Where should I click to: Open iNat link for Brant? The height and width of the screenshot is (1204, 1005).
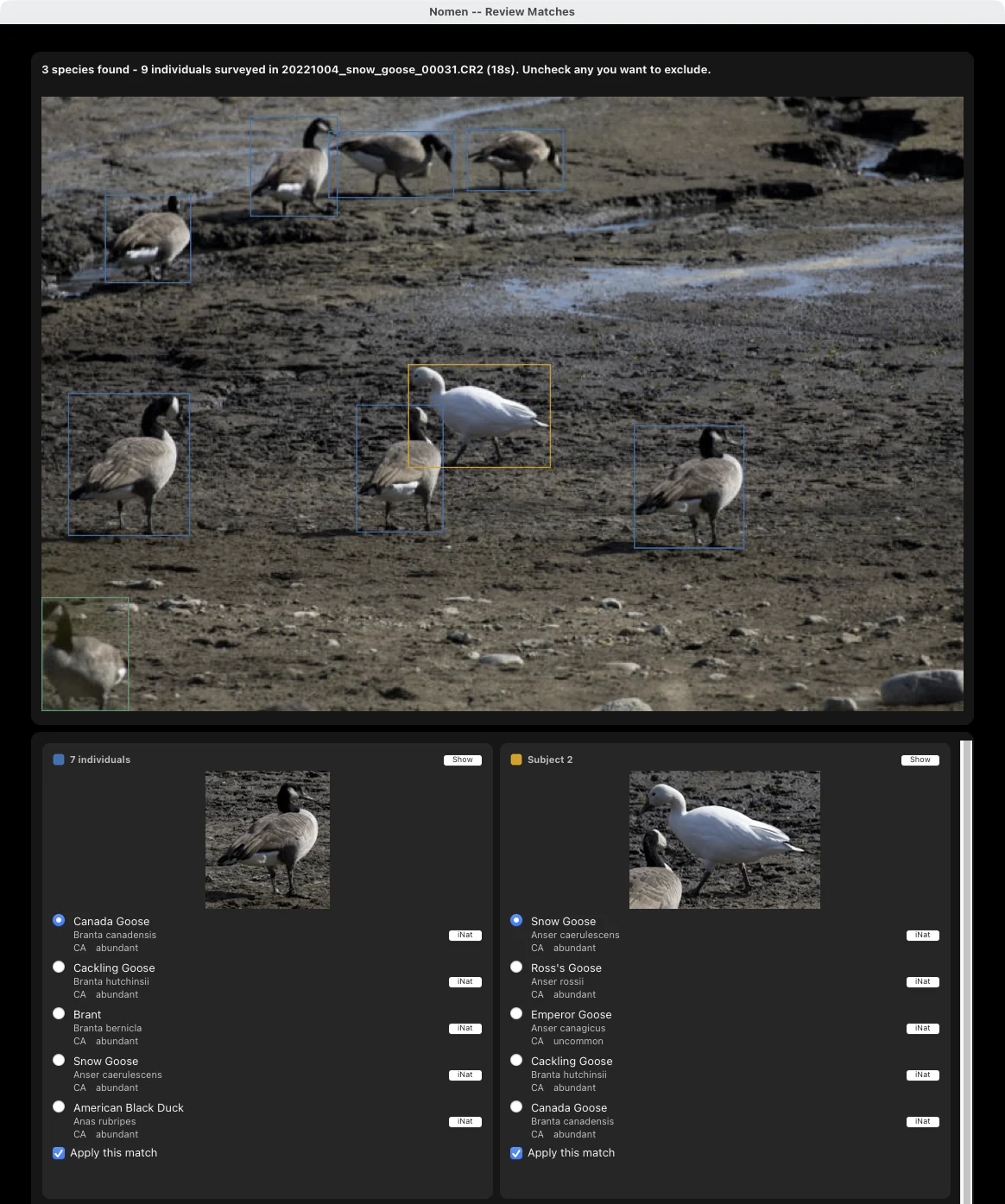(x=465, y=1029)
